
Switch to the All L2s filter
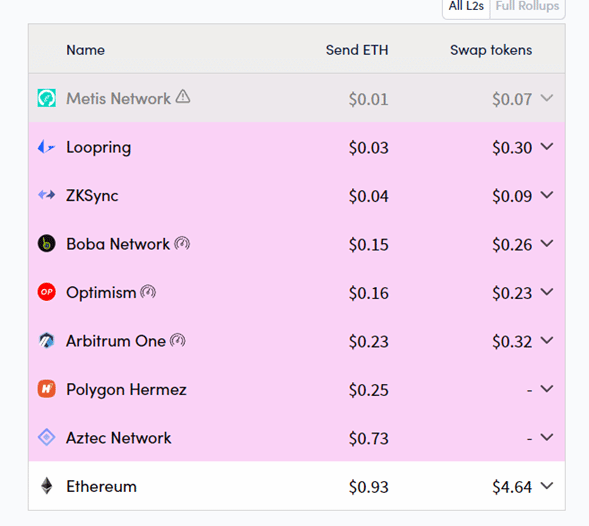(466, 7)
